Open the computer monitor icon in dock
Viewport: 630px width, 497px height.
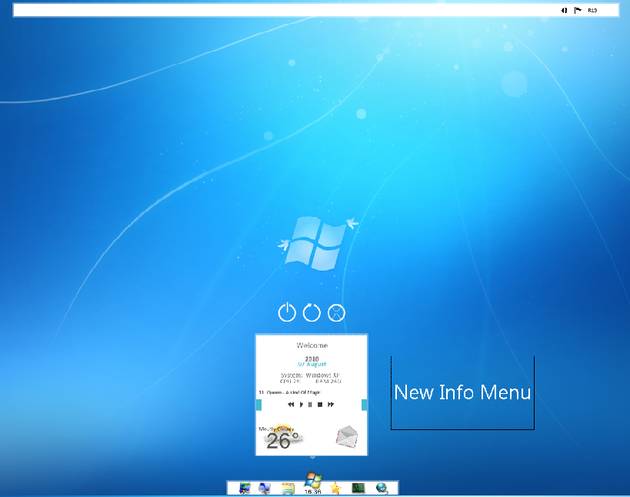(x=265, y=488)
